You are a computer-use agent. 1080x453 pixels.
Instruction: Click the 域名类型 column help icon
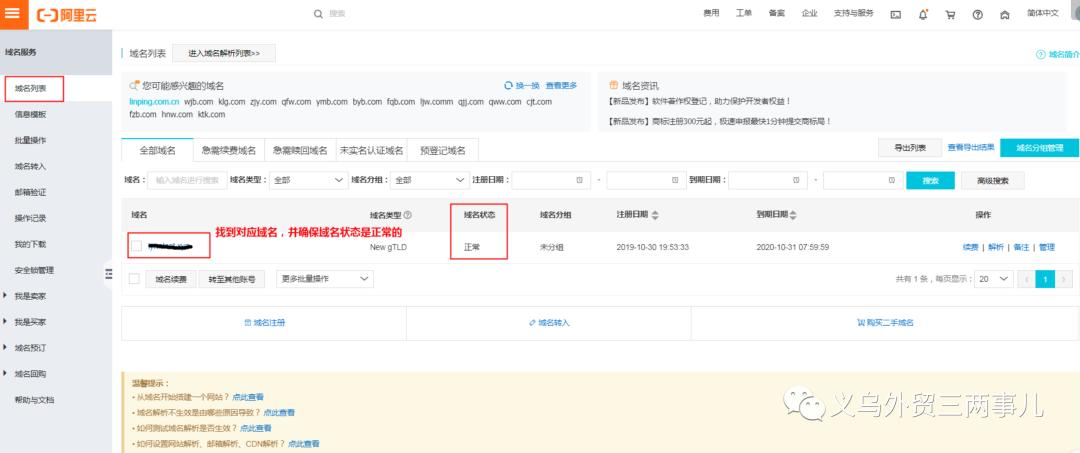408,215
